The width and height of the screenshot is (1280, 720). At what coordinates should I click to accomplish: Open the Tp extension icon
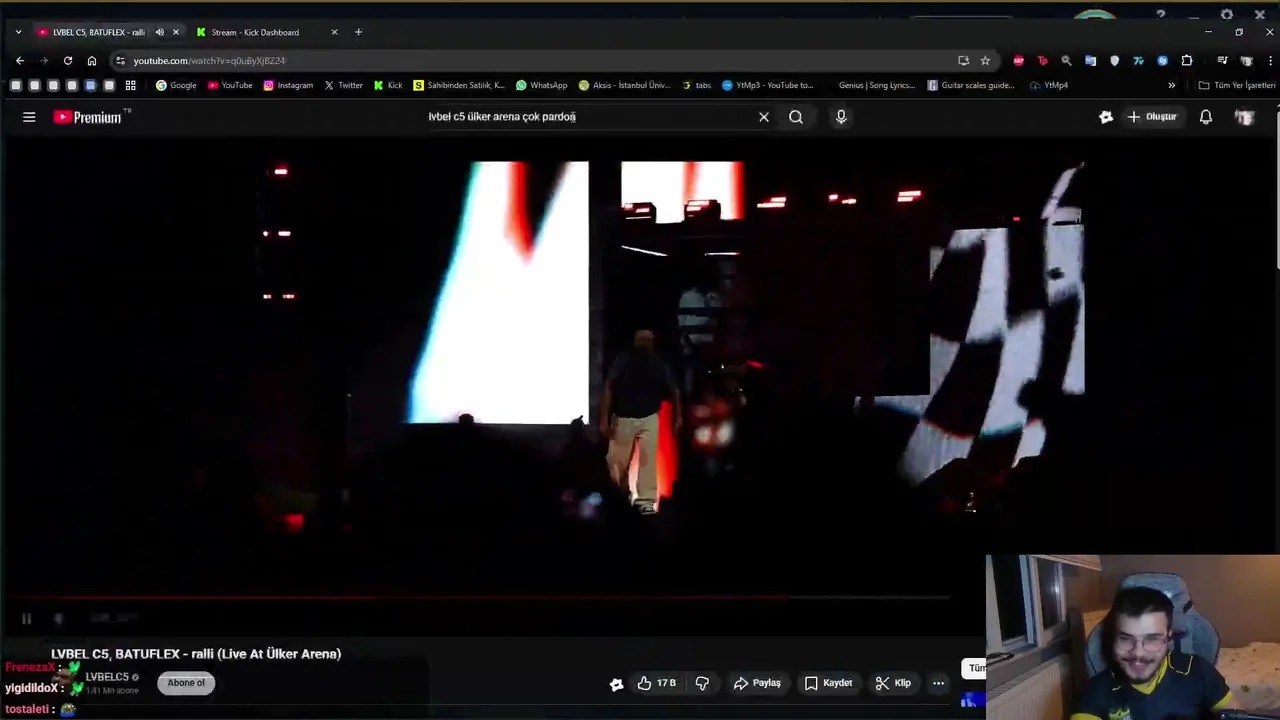tap(1042, 61)
